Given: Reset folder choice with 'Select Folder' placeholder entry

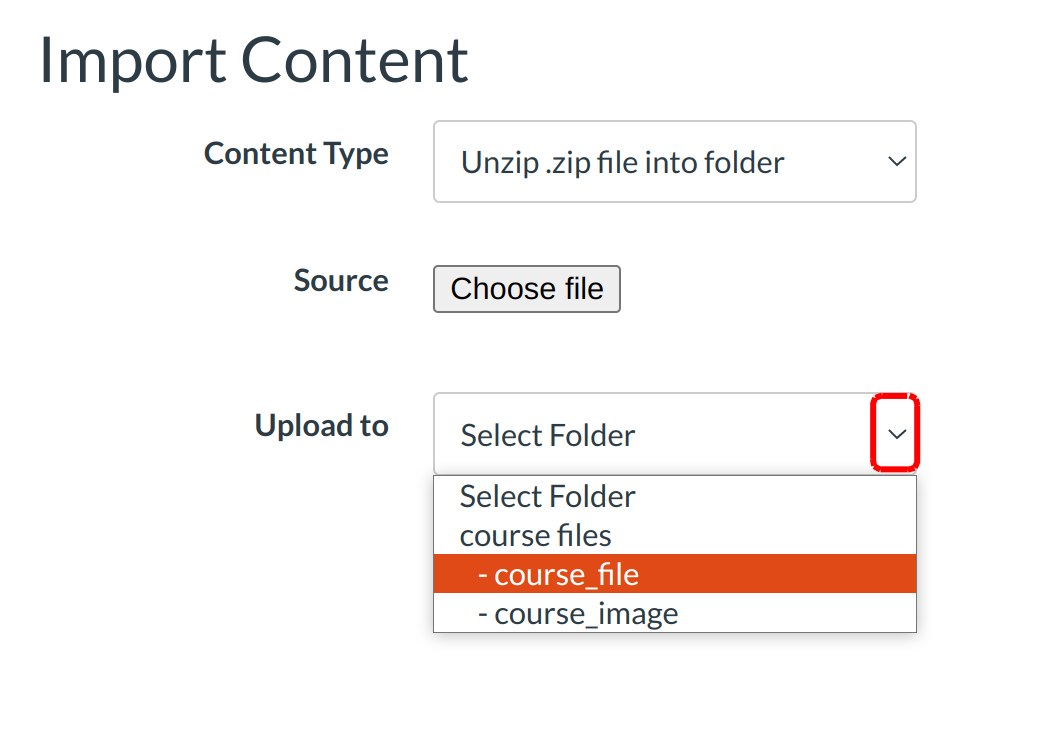Looking at the screenshot, I should click(x=548, y=496).
